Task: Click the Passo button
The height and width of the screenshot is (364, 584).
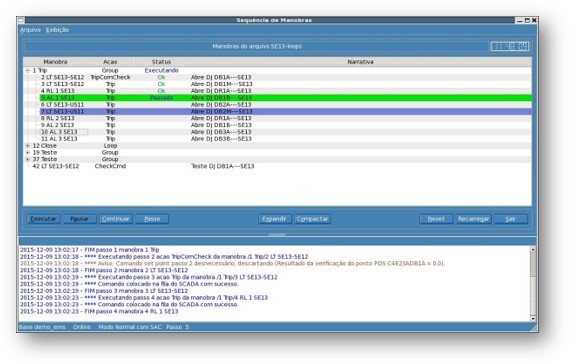Action: pyautogui.click(x=152, y=219)
